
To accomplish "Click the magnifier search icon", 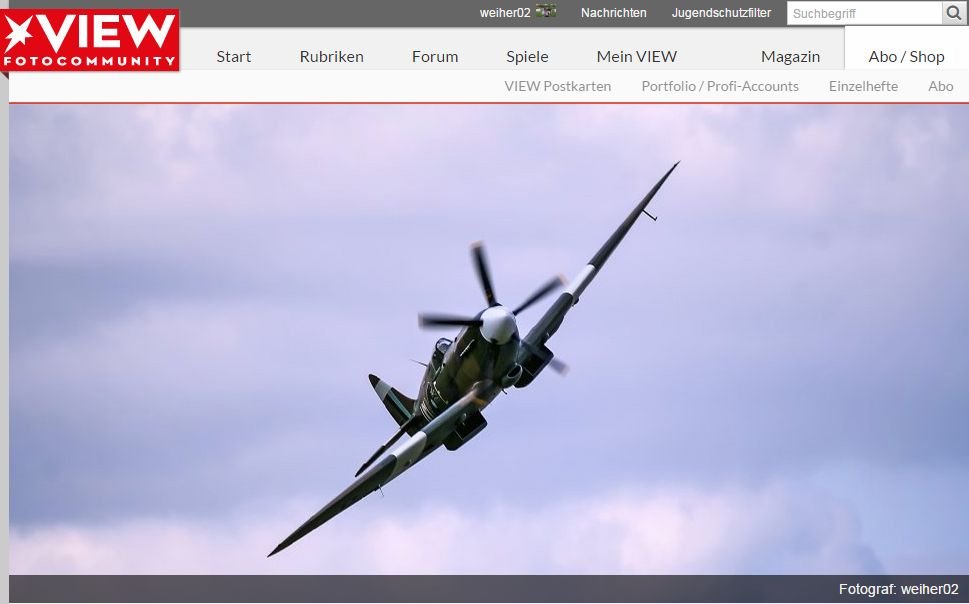I will [x=956, y=13].
